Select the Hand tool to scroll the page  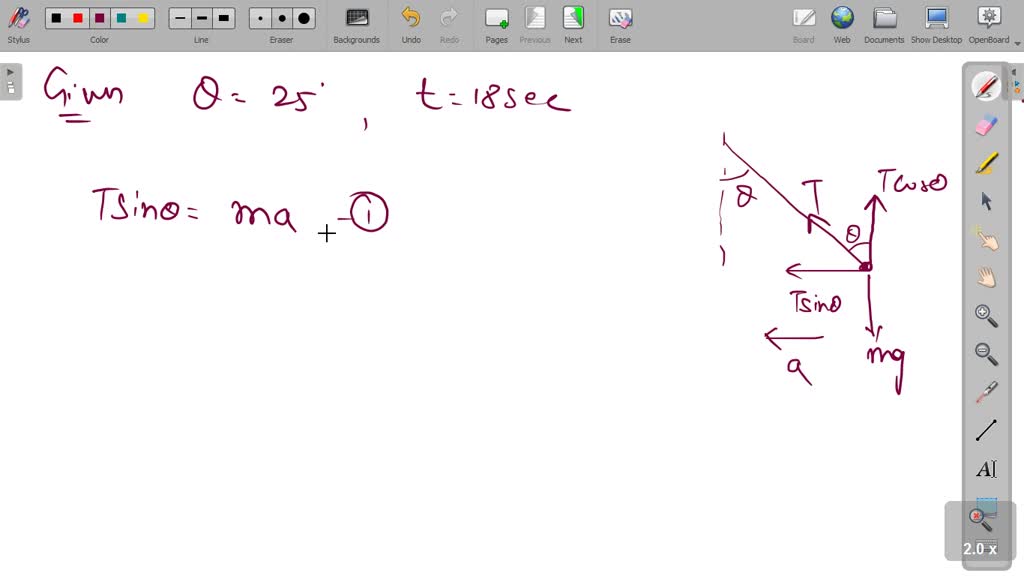tap(985, 277)
